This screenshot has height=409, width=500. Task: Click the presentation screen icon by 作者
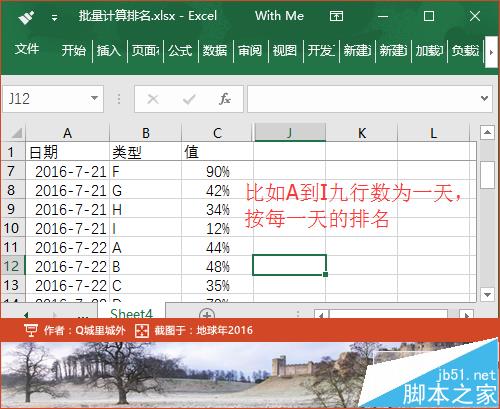coord(31,330)
